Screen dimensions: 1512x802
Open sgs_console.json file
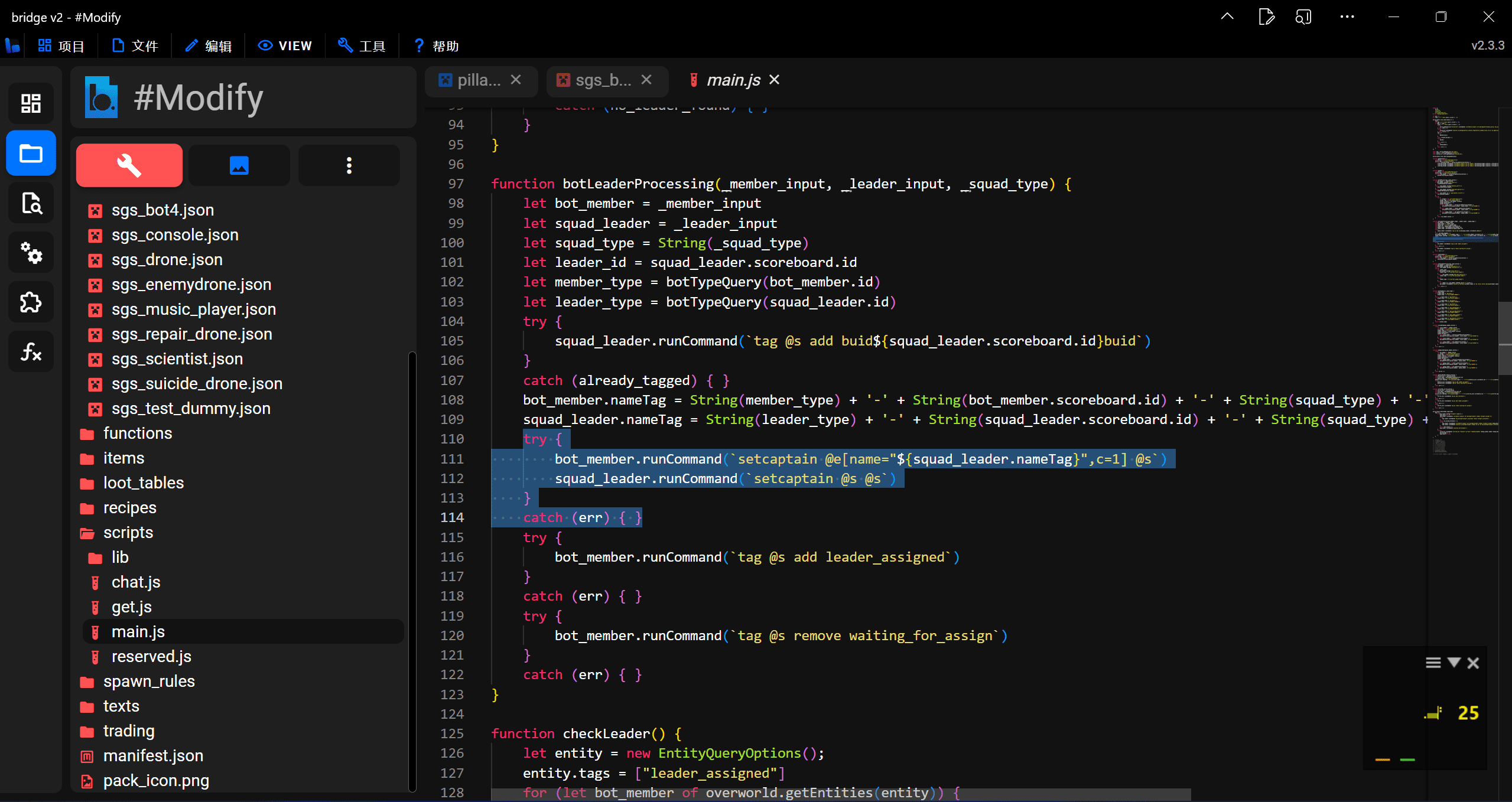tap(243, 235)
